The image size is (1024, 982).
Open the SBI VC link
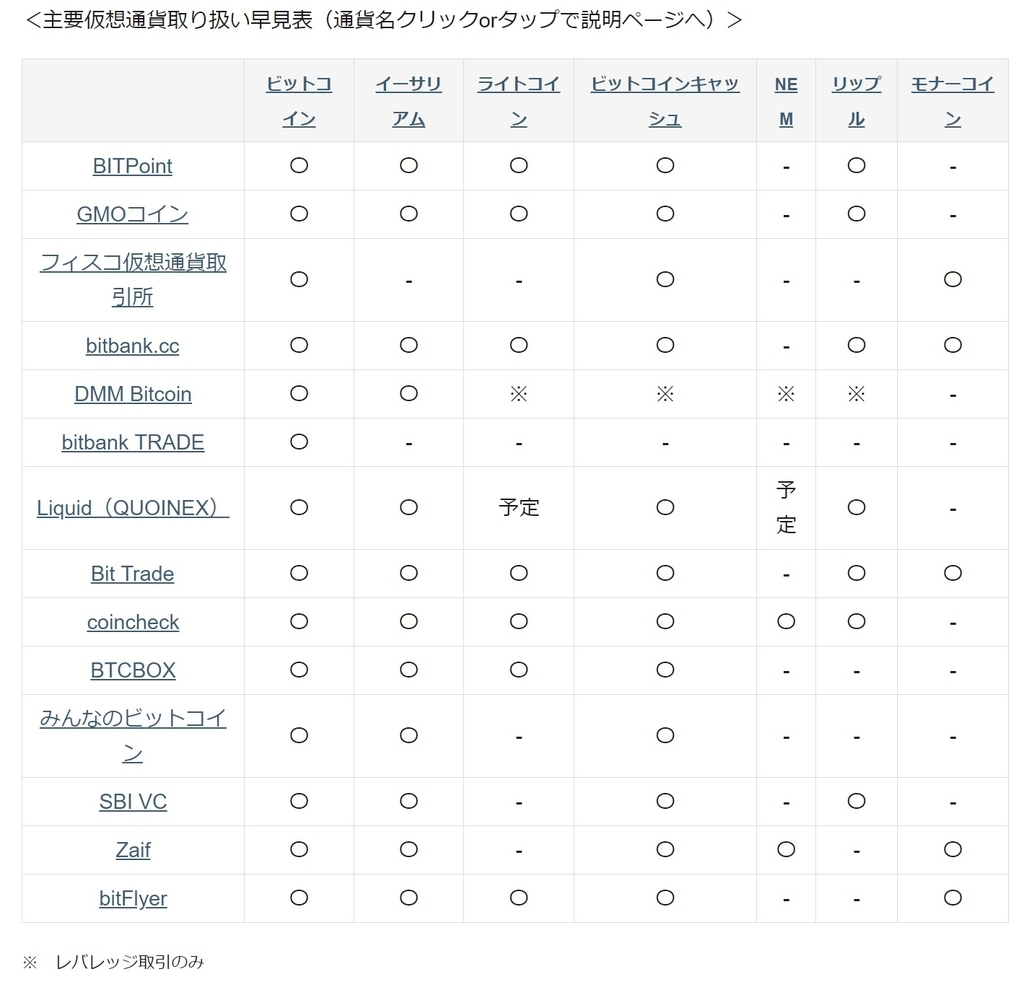click(133, 801)
